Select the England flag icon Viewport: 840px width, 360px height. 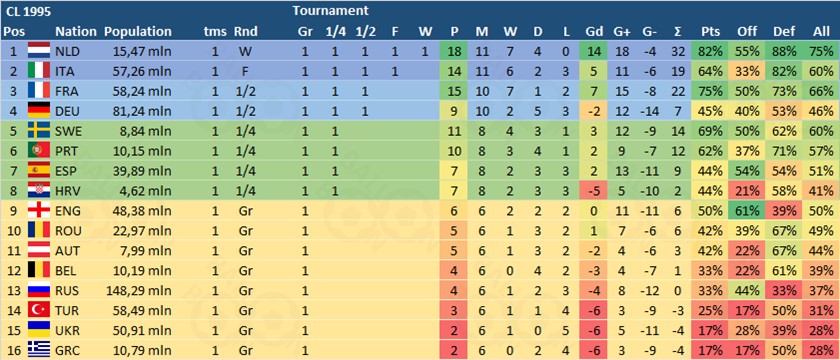(39, 211)
